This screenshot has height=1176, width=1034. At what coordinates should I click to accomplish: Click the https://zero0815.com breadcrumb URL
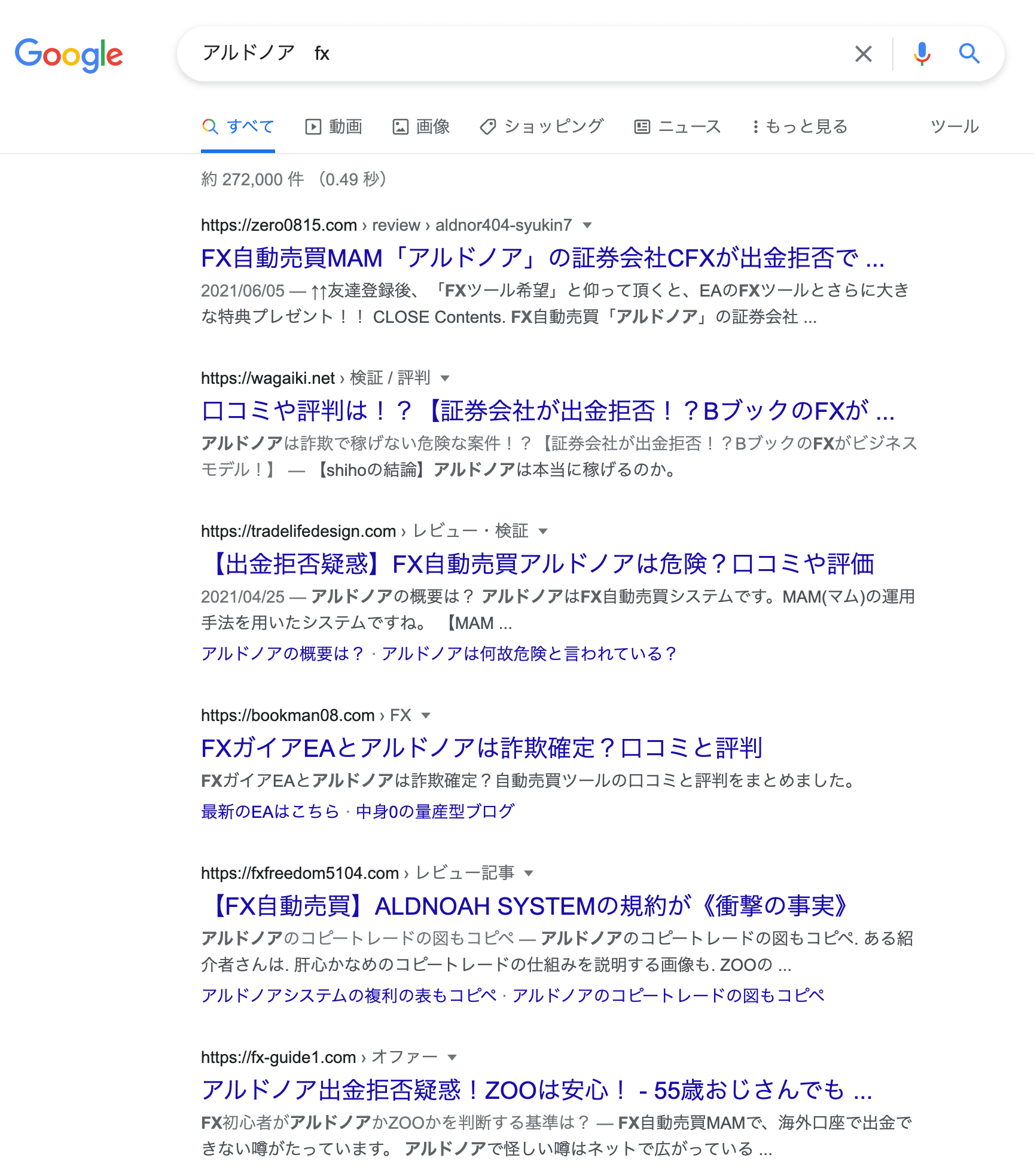[279, 225]
